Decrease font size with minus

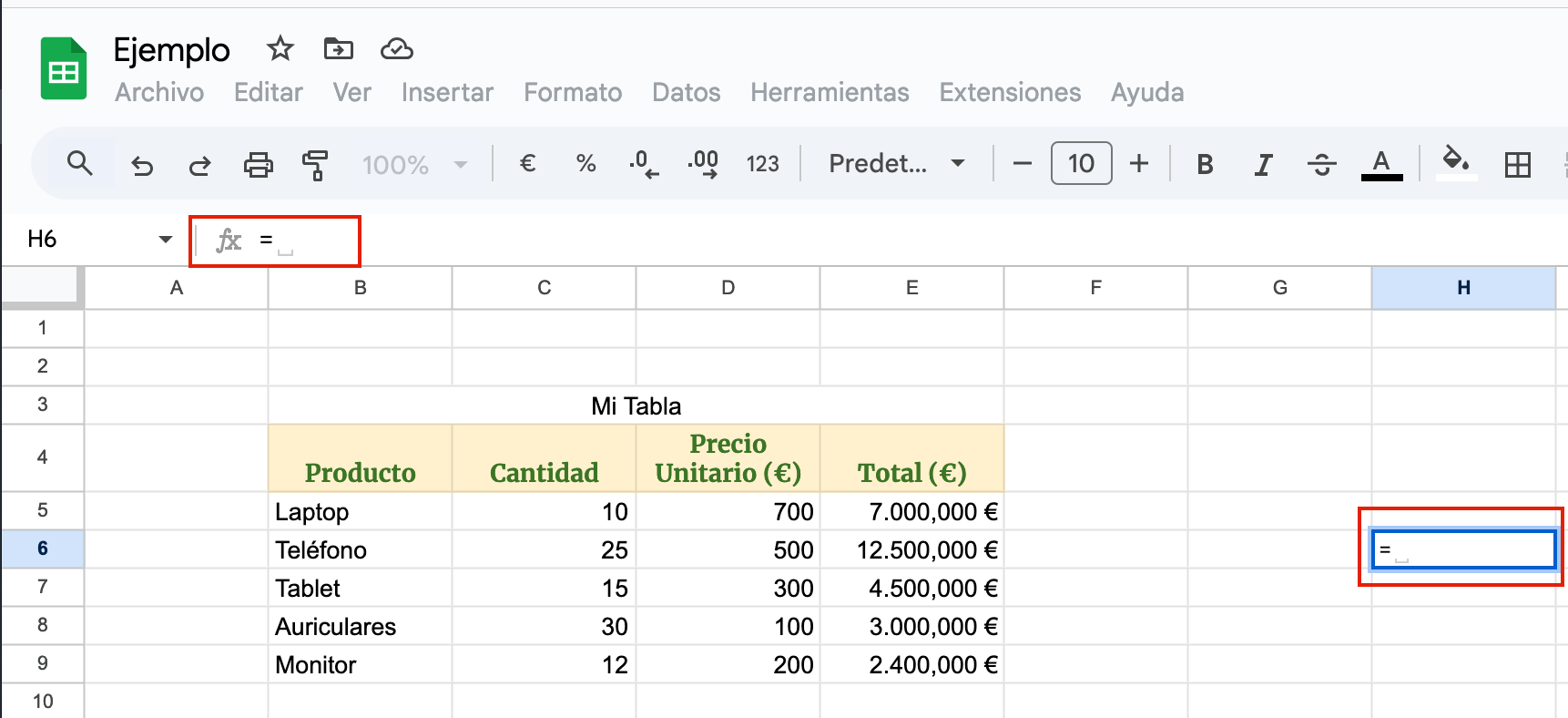[x=1023, y=164]
